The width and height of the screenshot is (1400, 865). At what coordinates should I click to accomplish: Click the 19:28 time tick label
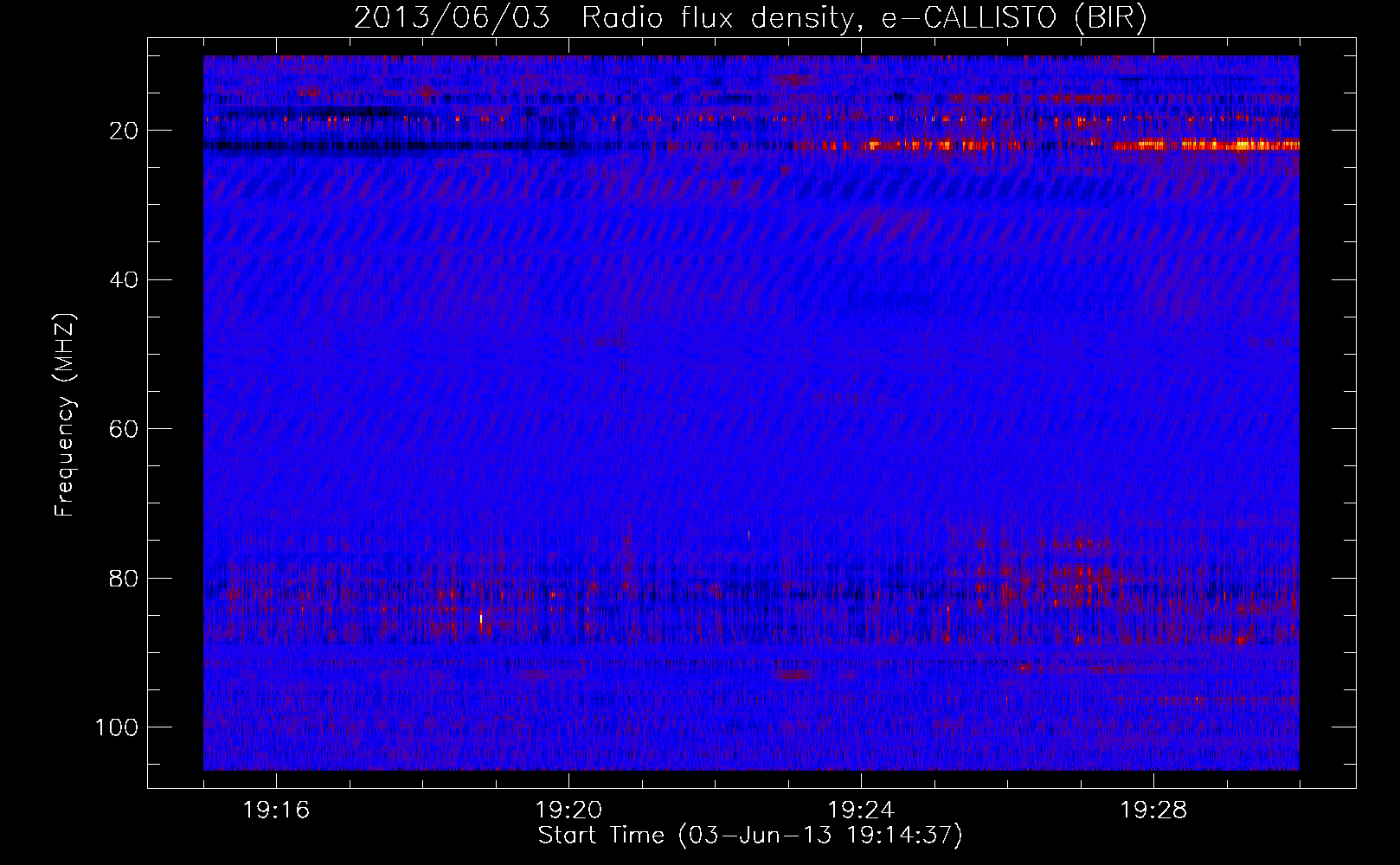(x=1153, y=811)
